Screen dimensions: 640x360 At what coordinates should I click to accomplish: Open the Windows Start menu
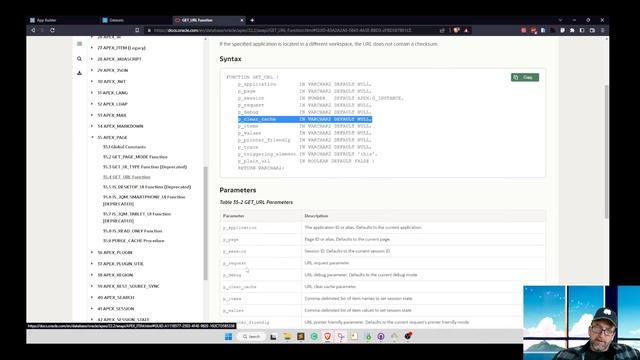coord(228,336)
